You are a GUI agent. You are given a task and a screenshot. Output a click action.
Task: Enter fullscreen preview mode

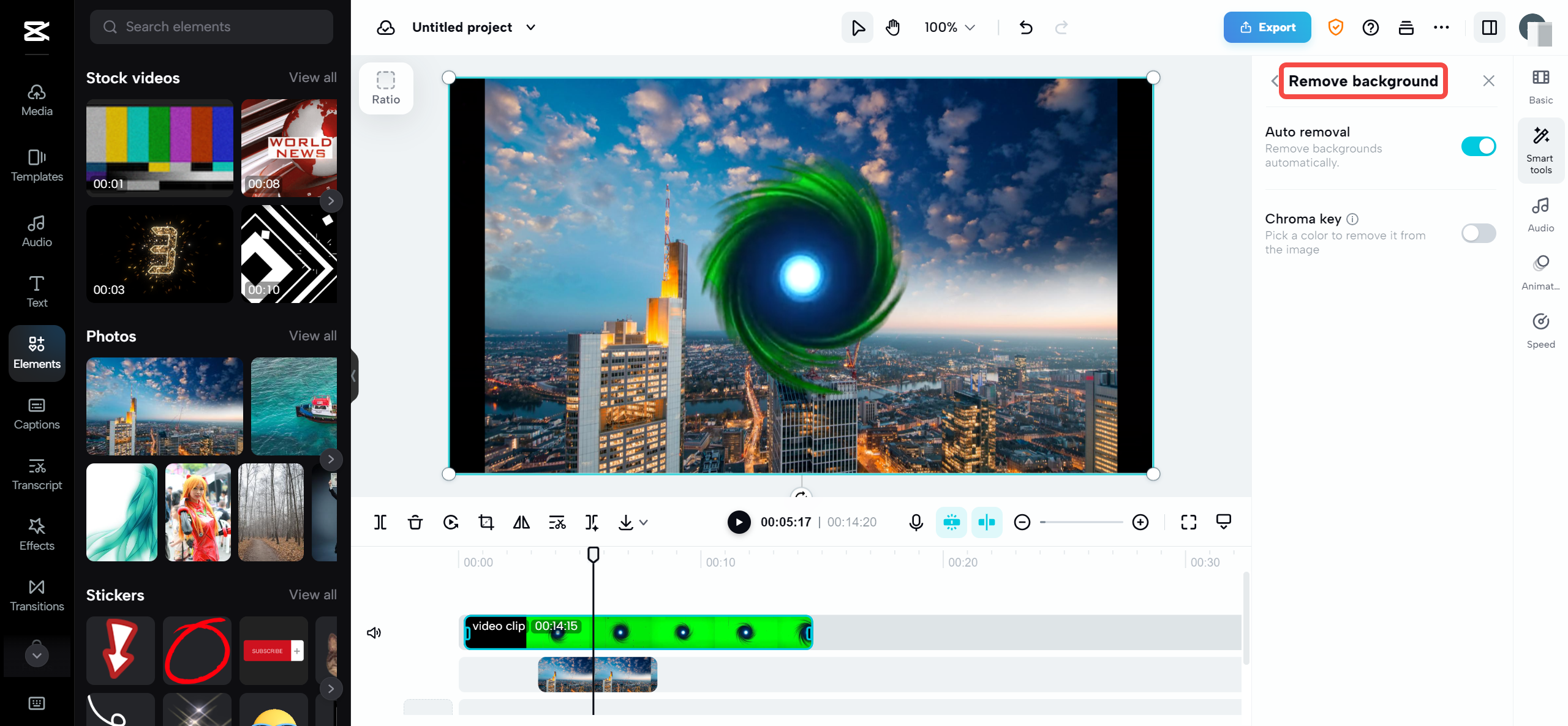1188,522
